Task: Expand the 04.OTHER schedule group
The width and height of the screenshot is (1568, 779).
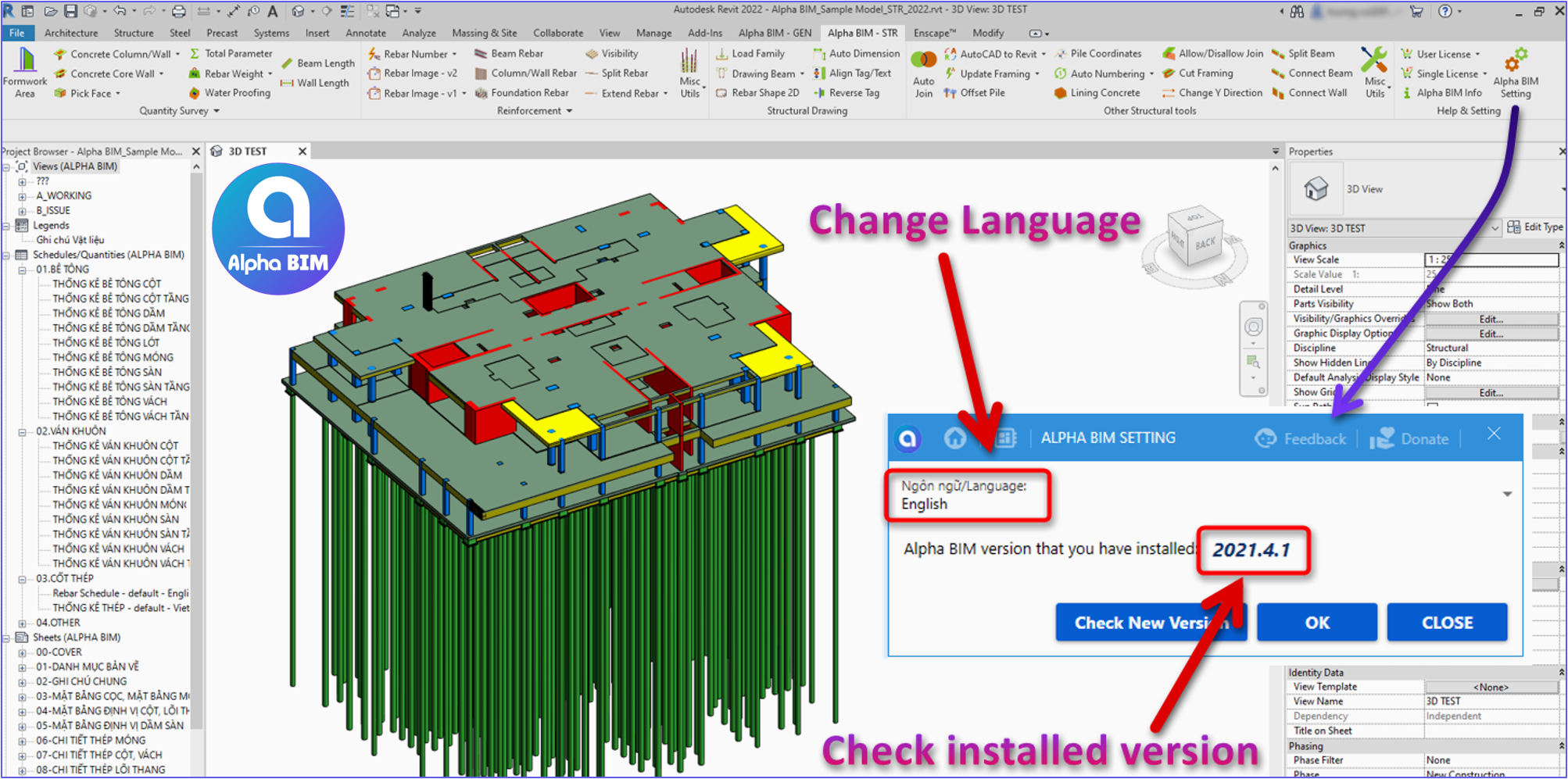Action: pyautogui.click(x=23, y=624)
